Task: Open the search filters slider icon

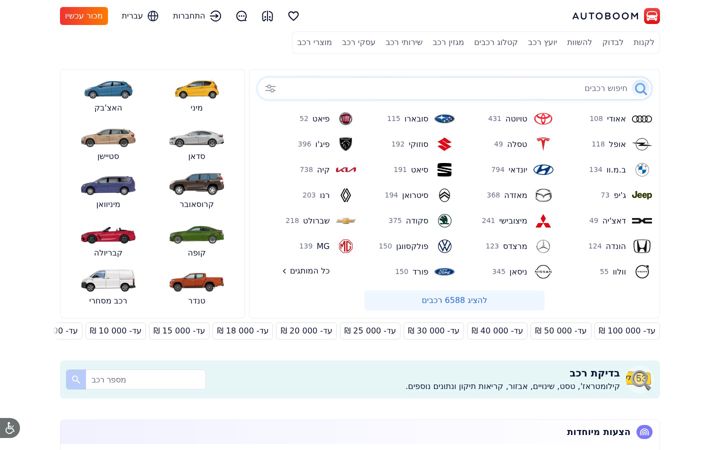Action: coord(270,89)
